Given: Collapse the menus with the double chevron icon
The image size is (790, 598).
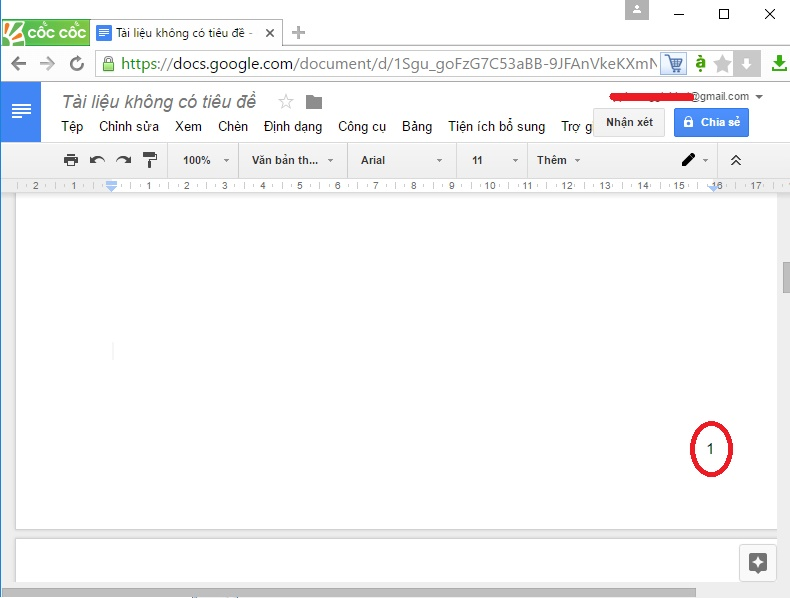Looking at the screenshot, I should 736,160.
